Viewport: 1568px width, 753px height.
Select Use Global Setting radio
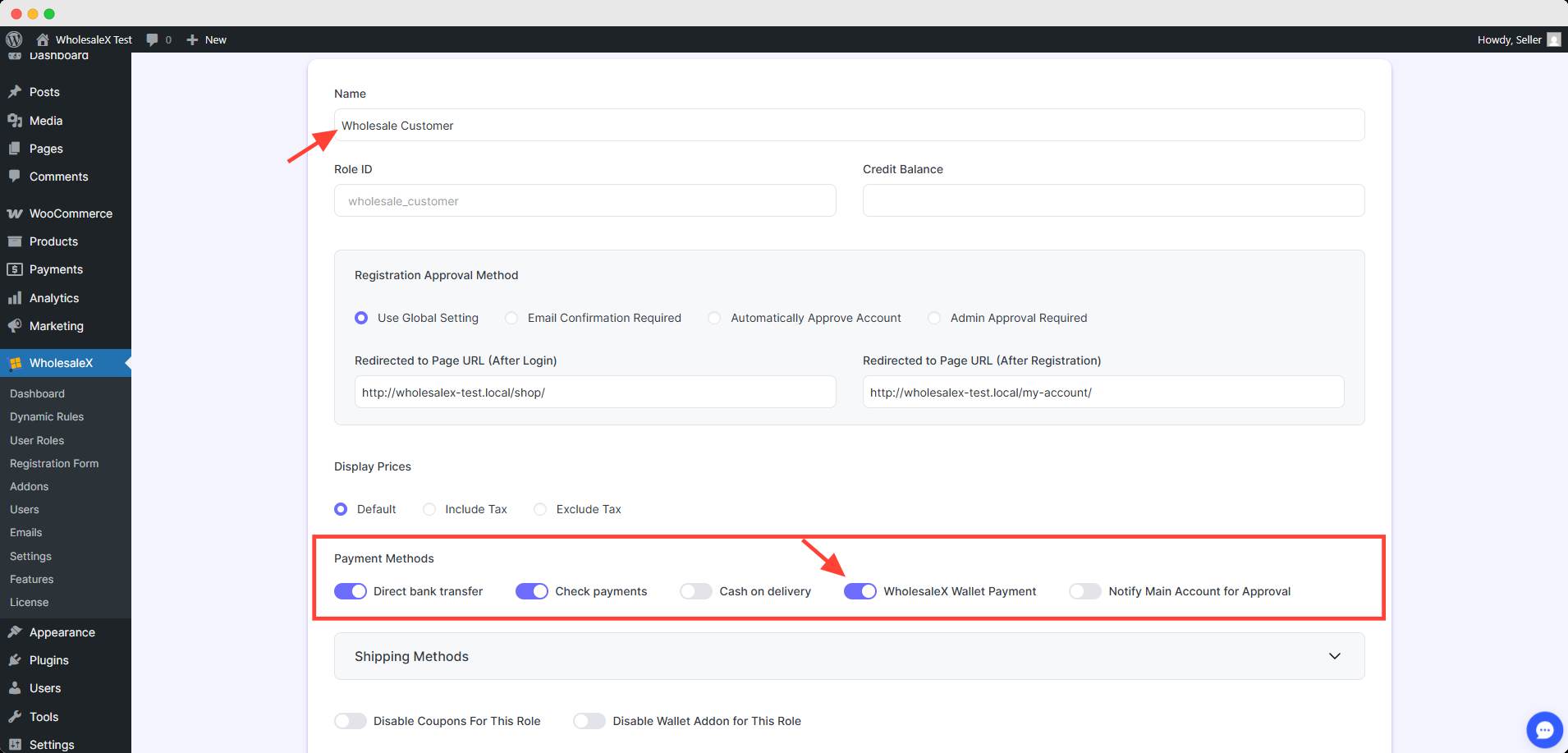pos(361,318)
